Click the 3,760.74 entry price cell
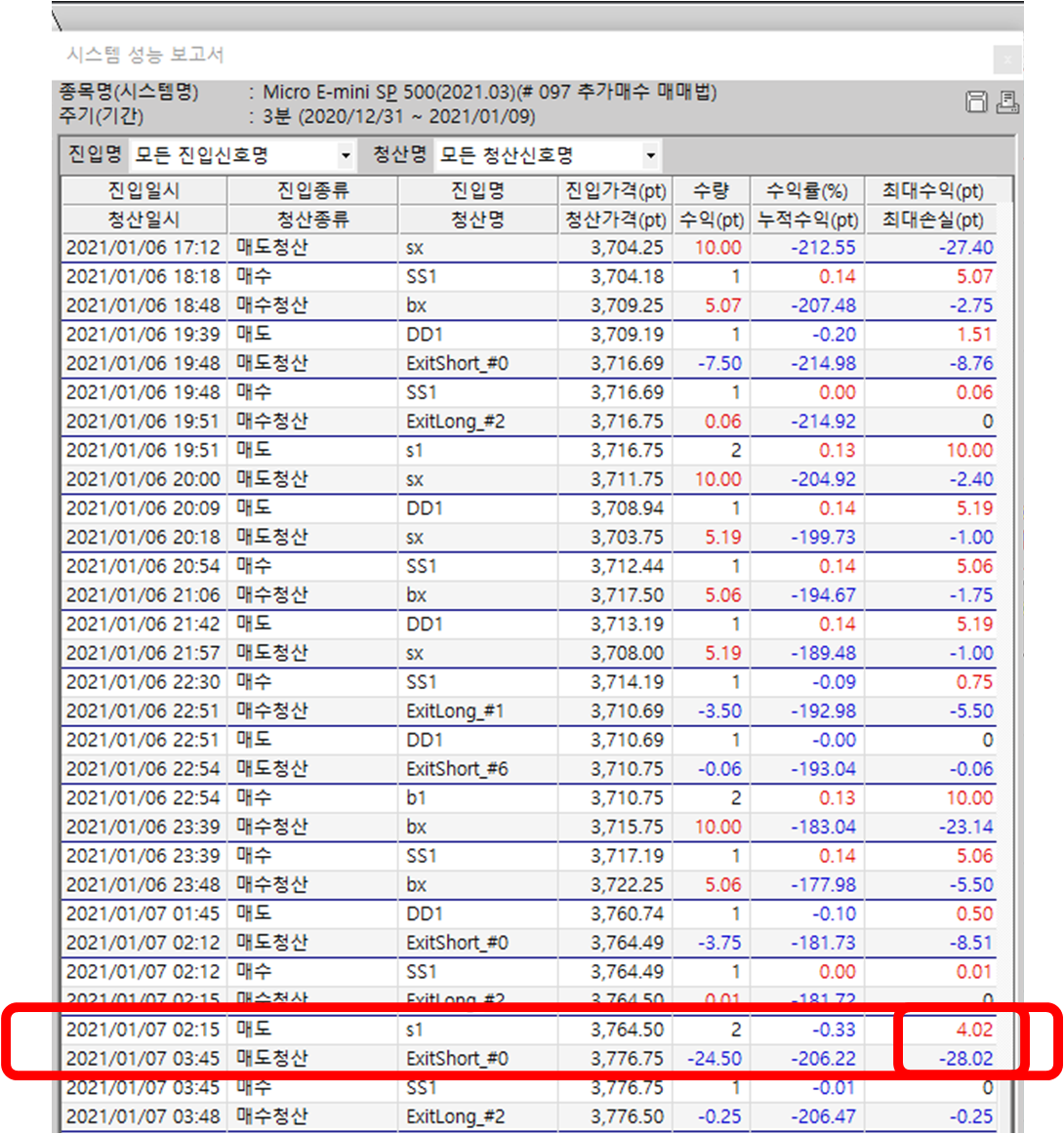 627,914
